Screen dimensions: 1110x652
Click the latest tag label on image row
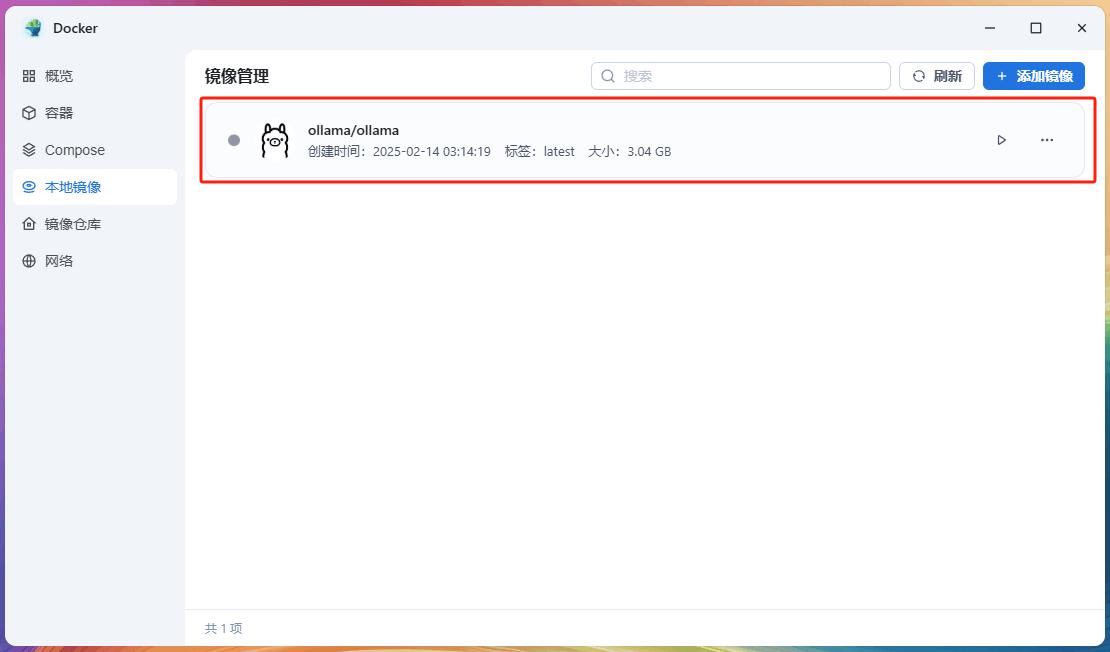tap(559, 152)
